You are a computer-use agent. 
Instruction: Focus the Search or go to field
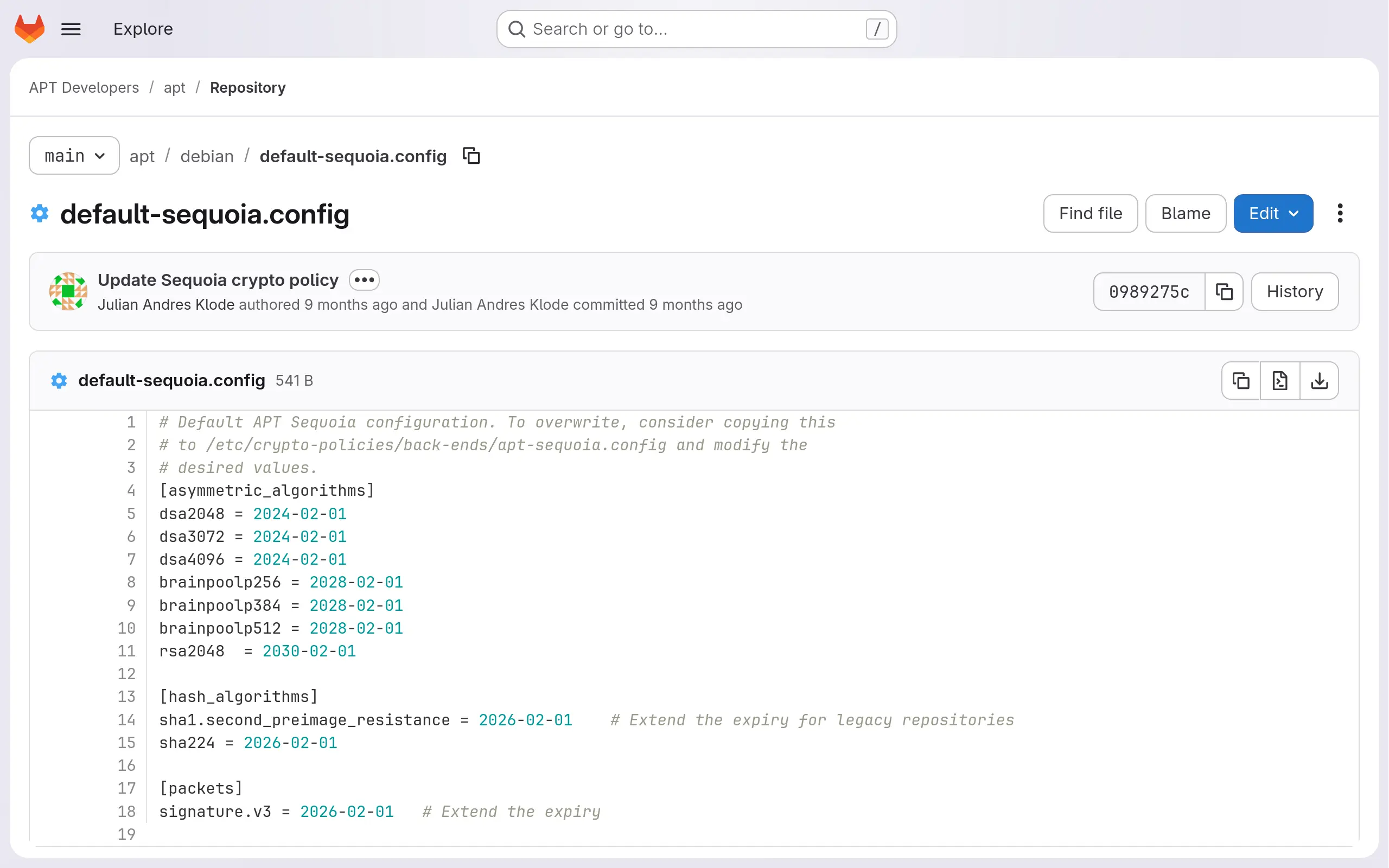point(696,29)
